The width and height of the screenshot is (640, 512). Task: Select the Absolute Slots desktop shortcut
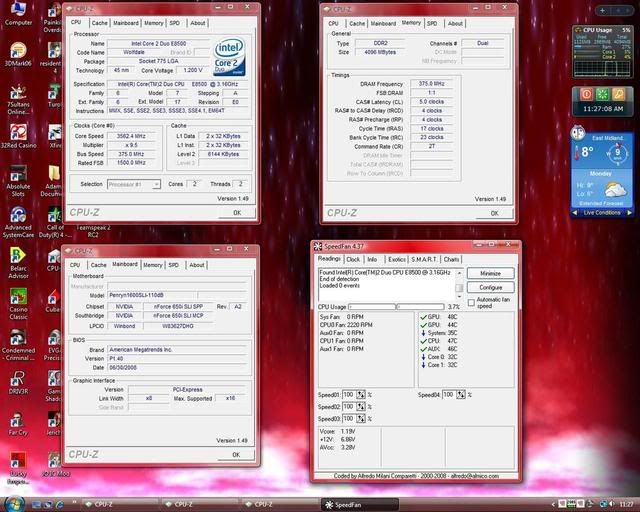point(18,182)
